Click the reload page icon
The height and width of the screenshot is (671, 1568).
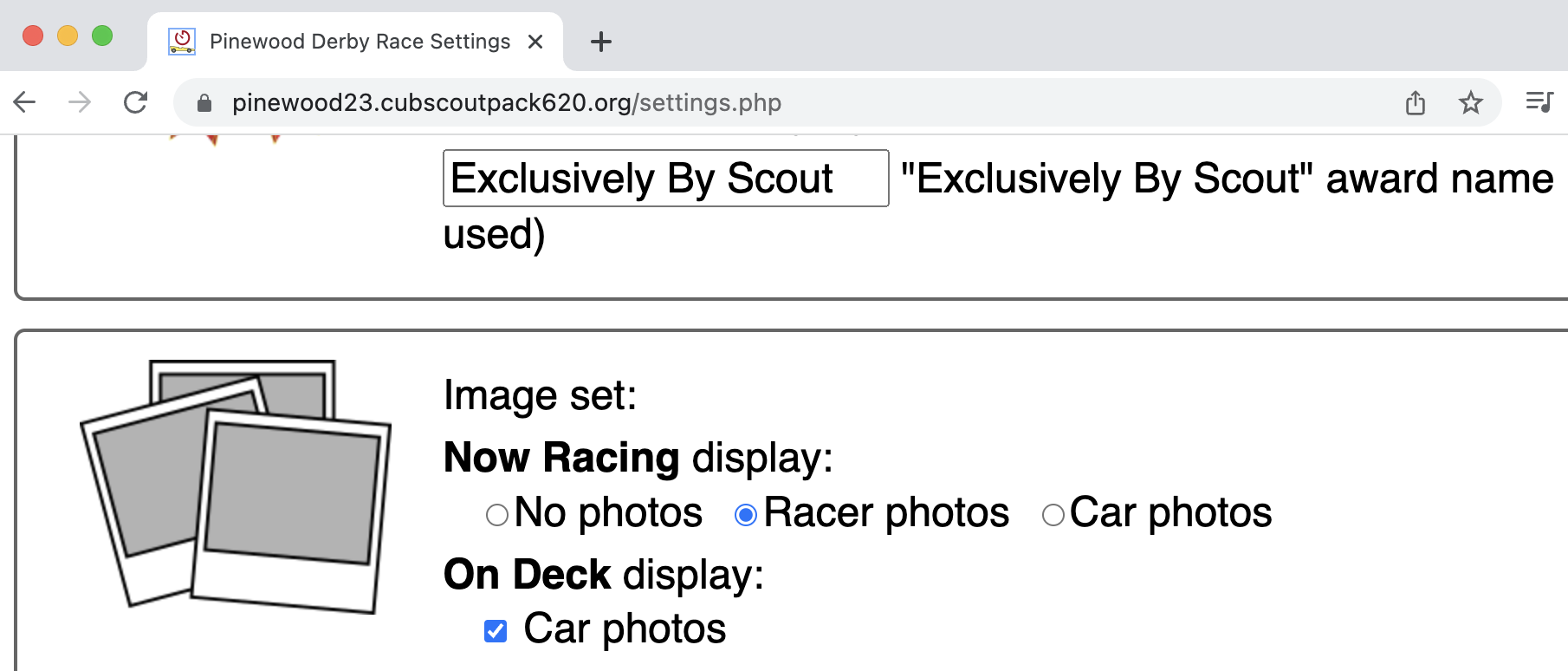point(136,102)
